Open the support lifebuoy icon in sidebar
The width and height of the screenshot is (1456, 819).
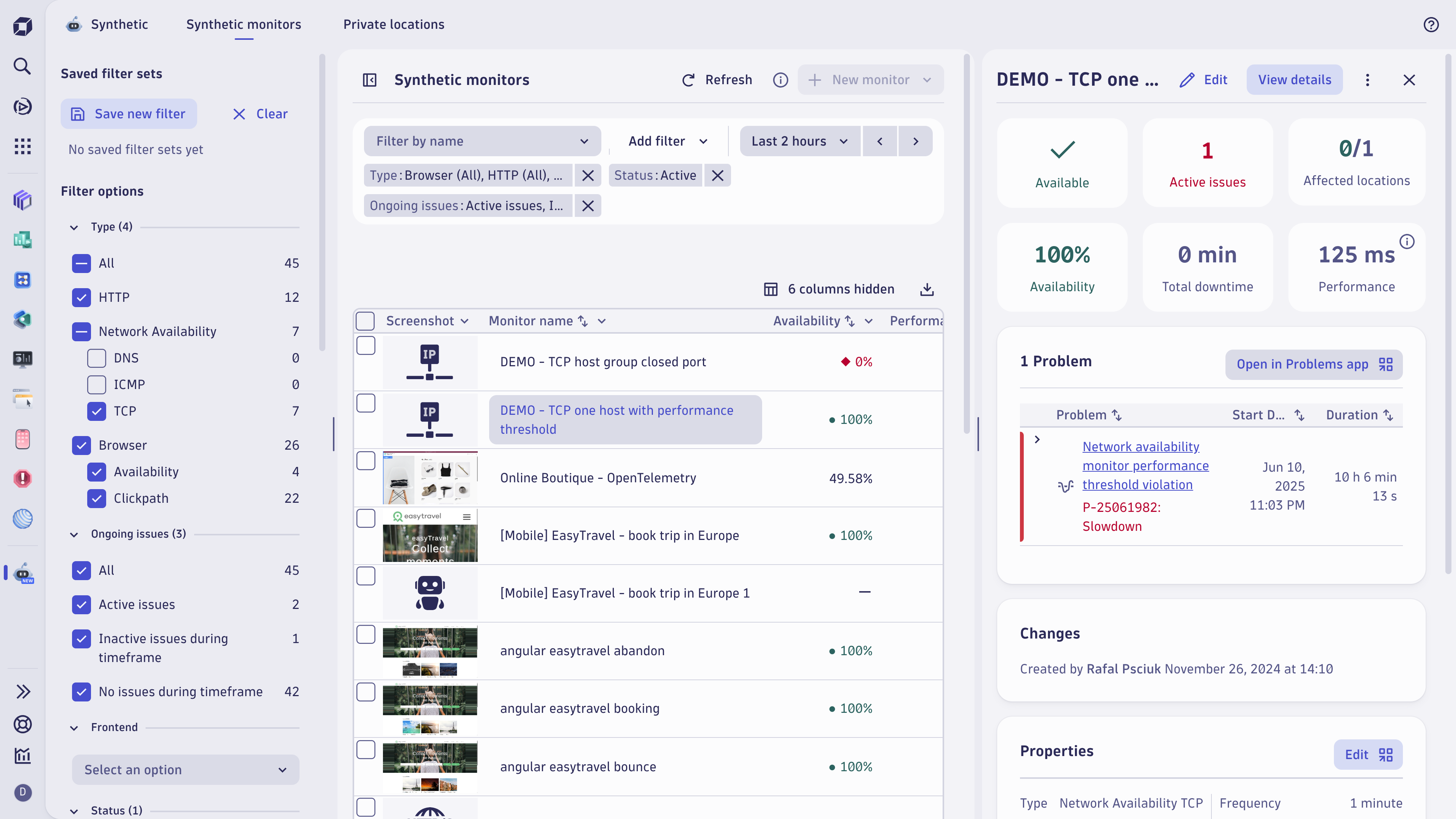(x=22, y=724)
